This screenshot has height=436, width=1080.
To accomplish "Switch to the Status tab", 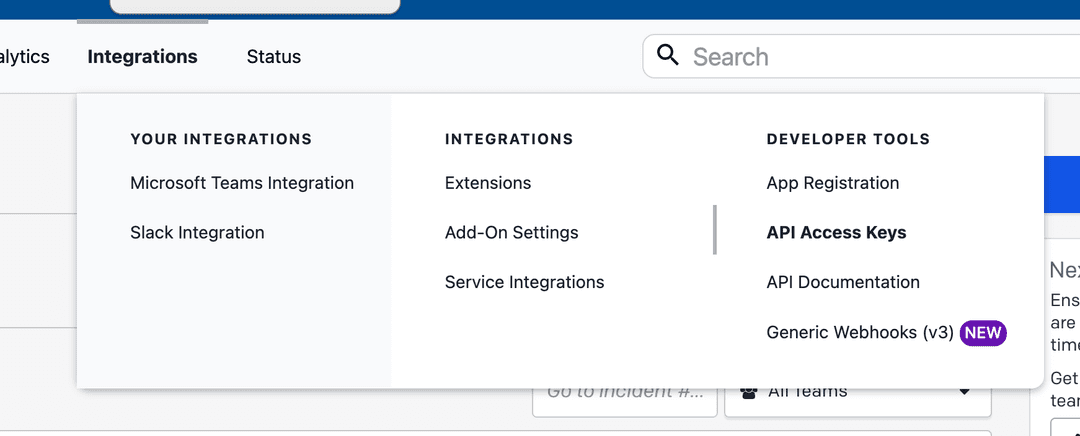I will click(274, 57).
